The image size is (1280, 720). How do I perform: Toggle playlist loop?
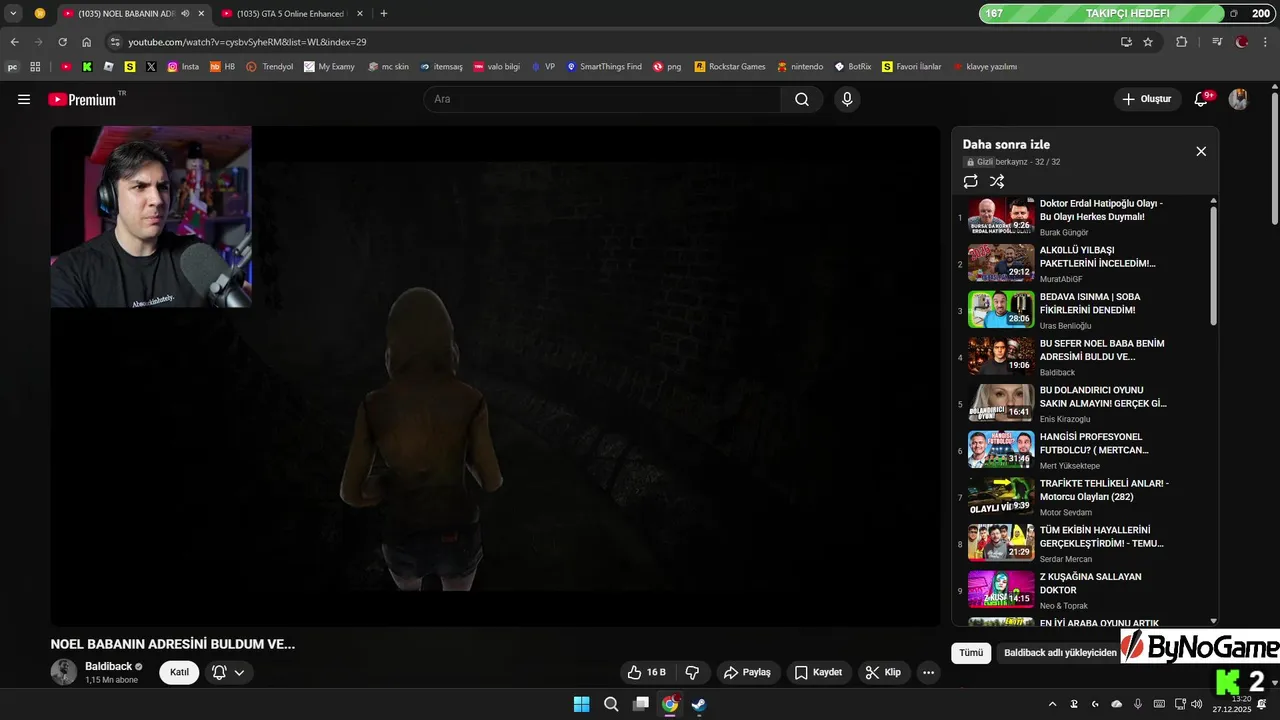(970, 181)
